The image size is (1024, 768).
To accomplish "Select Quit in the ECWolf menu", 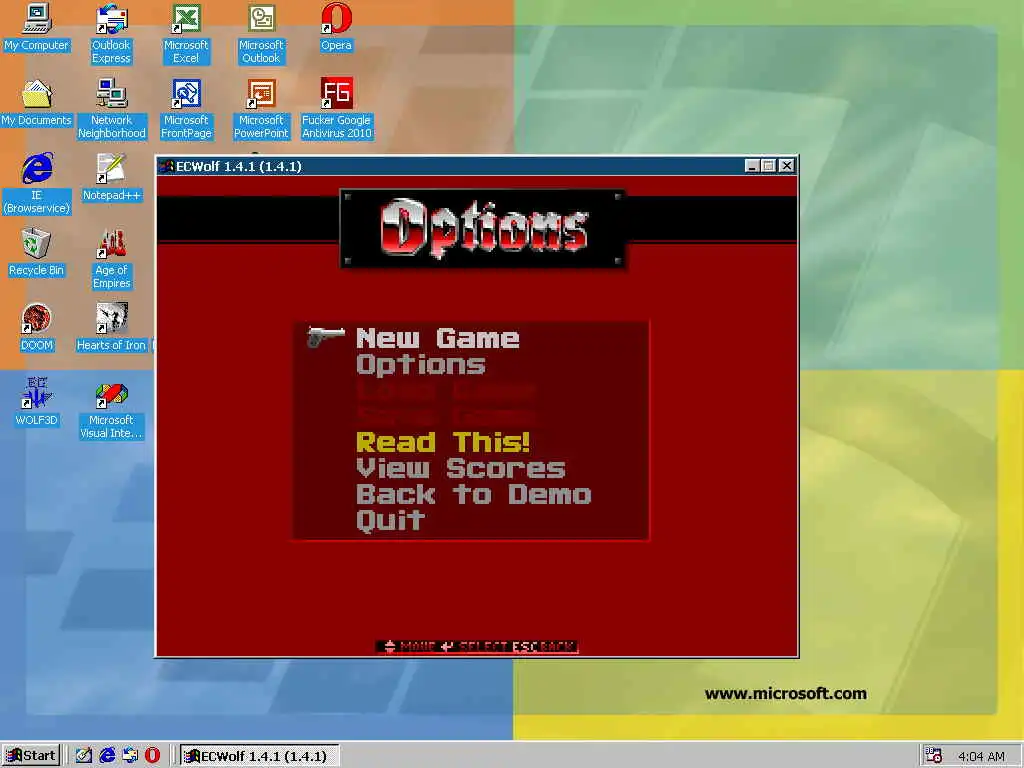I will (x=391, y=520).
